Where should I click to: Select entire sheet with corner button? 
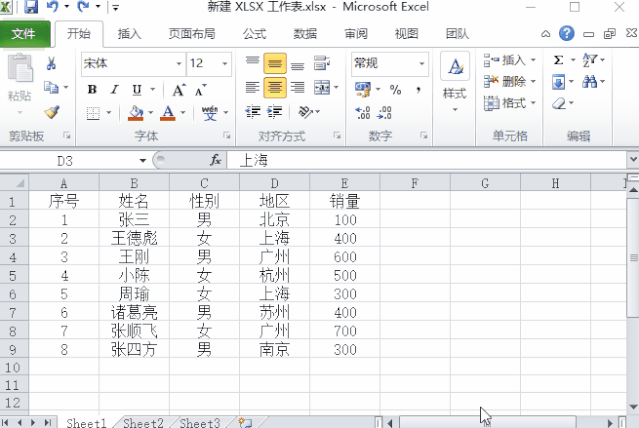[14, 183]
